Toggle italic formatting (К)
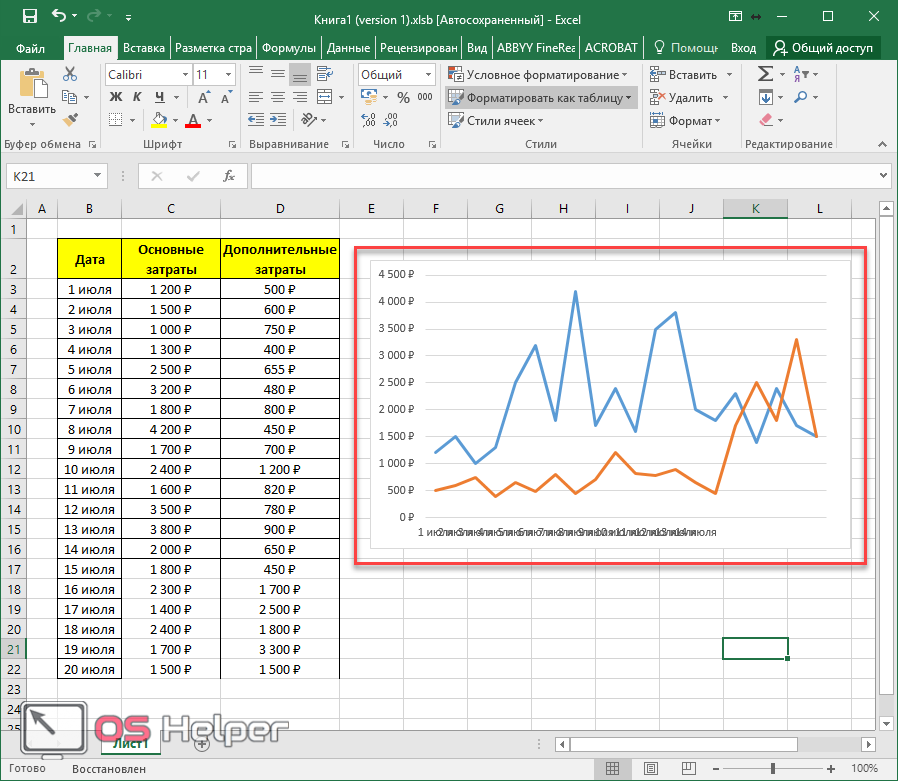 (x=137, y=97)
